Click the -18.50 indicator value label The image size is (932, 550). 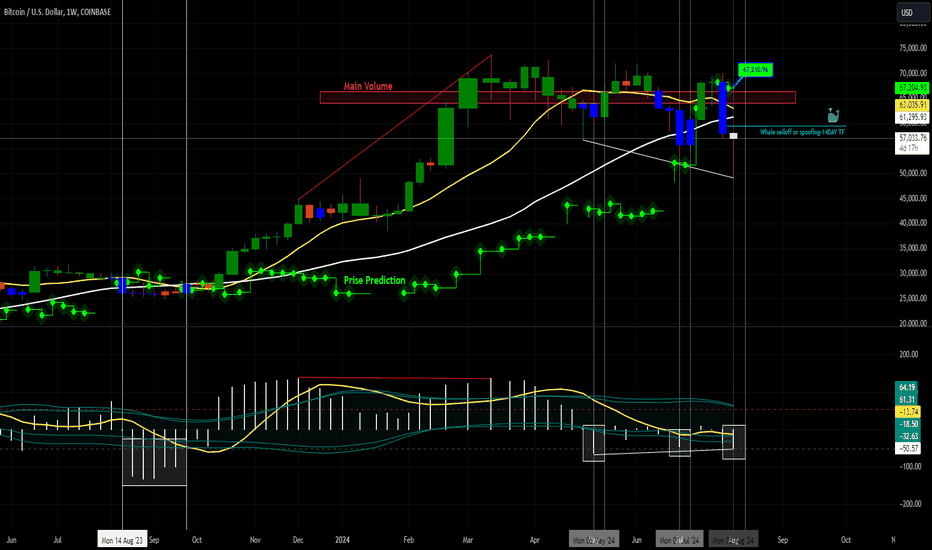pos(908,424)
